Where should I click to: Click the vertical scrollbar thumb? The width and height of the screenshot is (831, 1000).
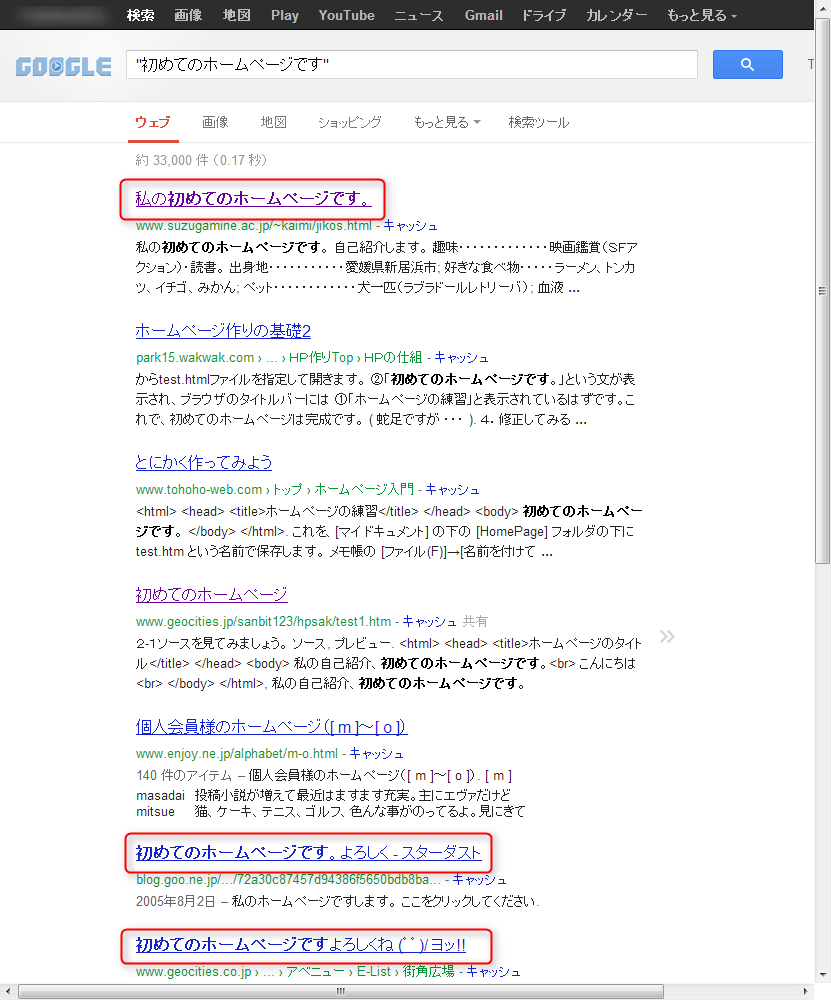click(x=822, y=291)
